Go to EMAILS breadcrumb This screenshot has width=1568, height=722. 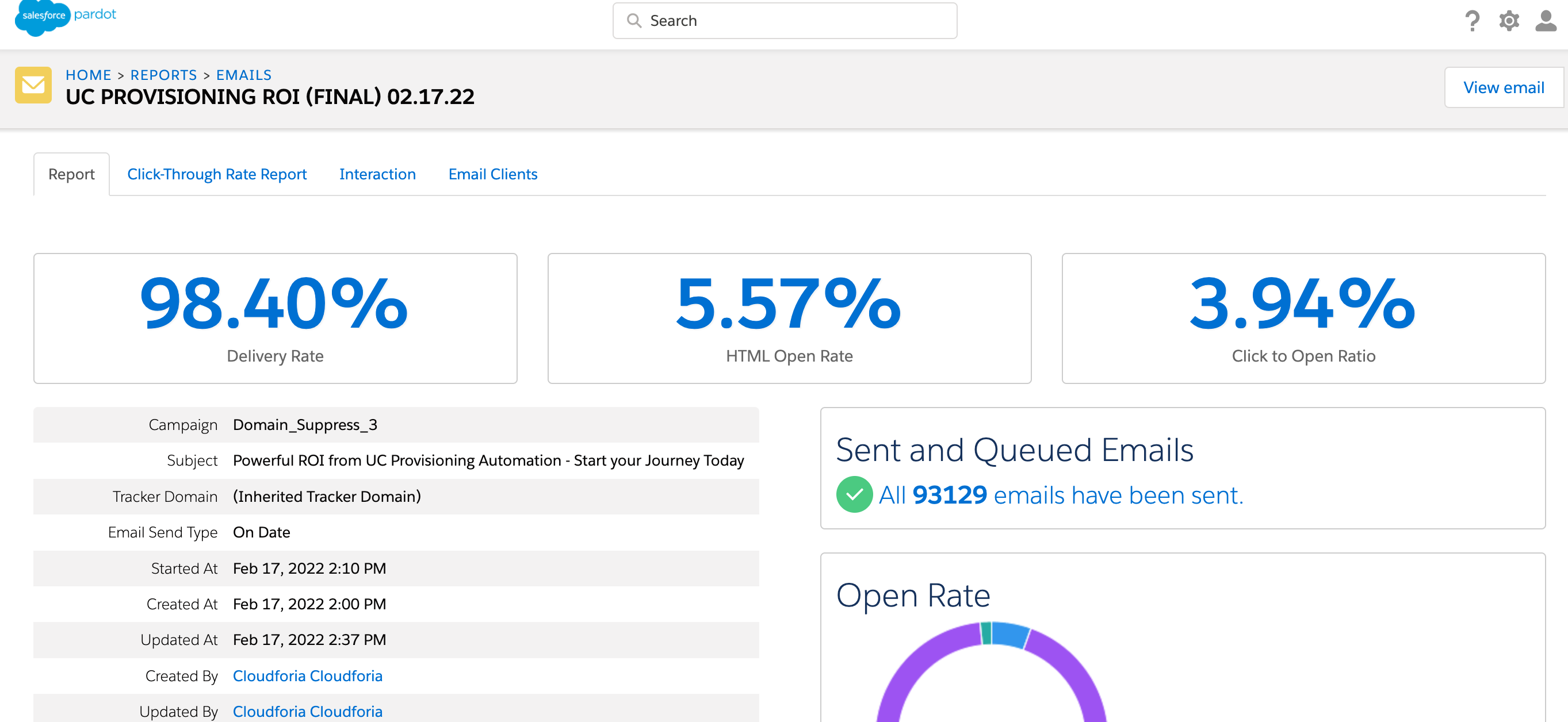click(x=244, y=75)
